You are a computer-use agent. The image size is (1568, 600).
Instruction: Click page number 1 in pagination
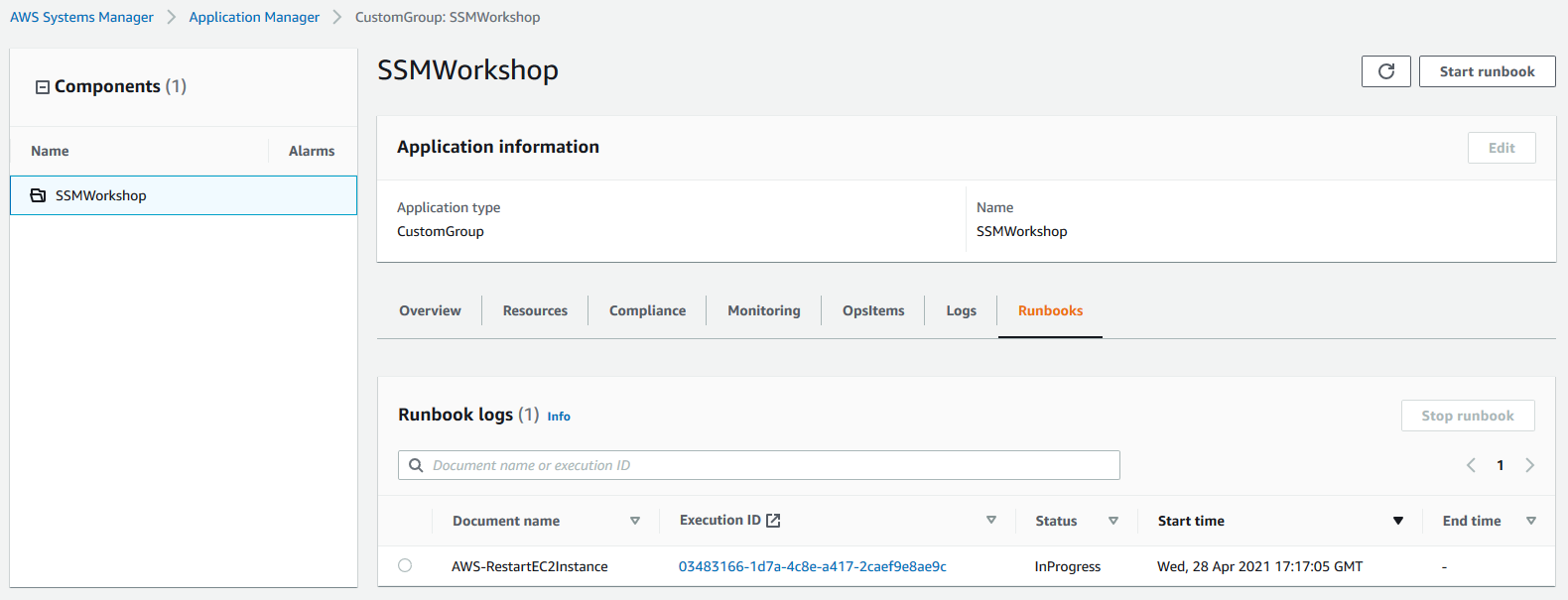[1501, 465]
